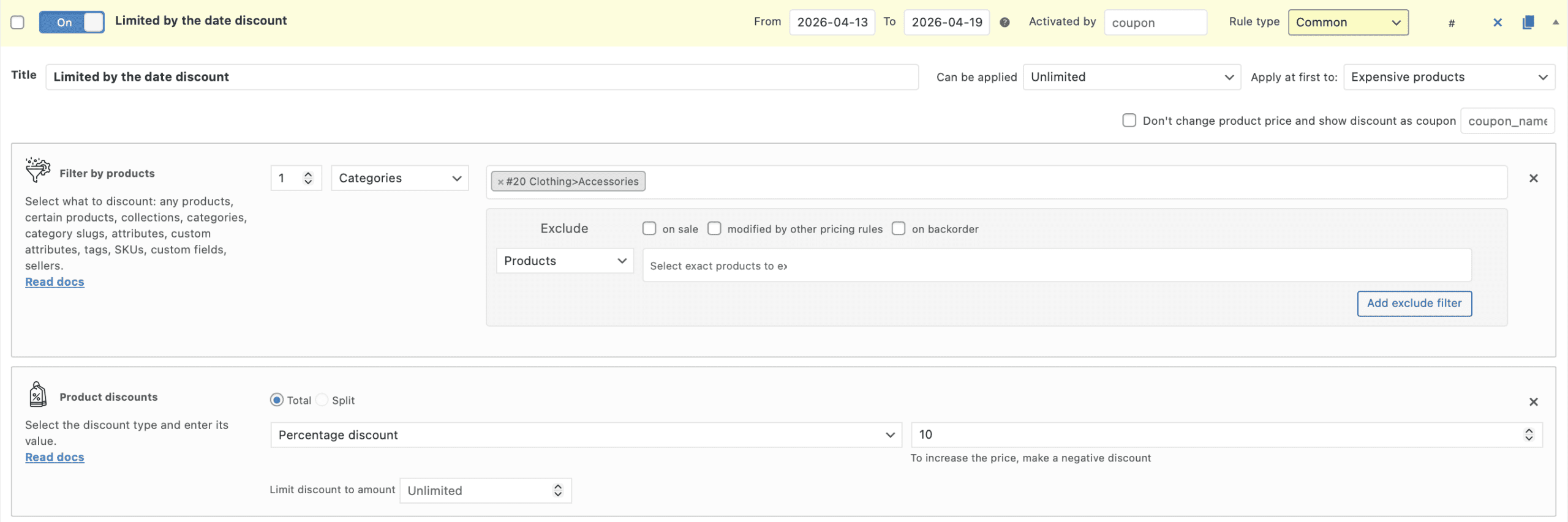Click the hash priority icon in rule header

click(1451, 23)
